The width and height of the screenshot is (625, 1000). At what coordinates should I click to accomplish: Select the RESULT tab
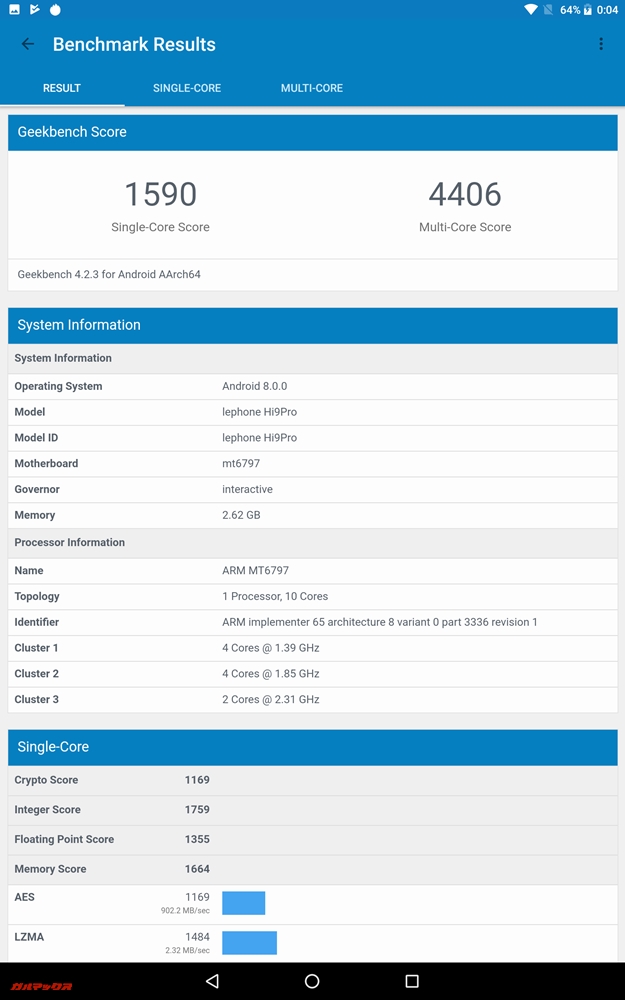click(x=61, y=88)
